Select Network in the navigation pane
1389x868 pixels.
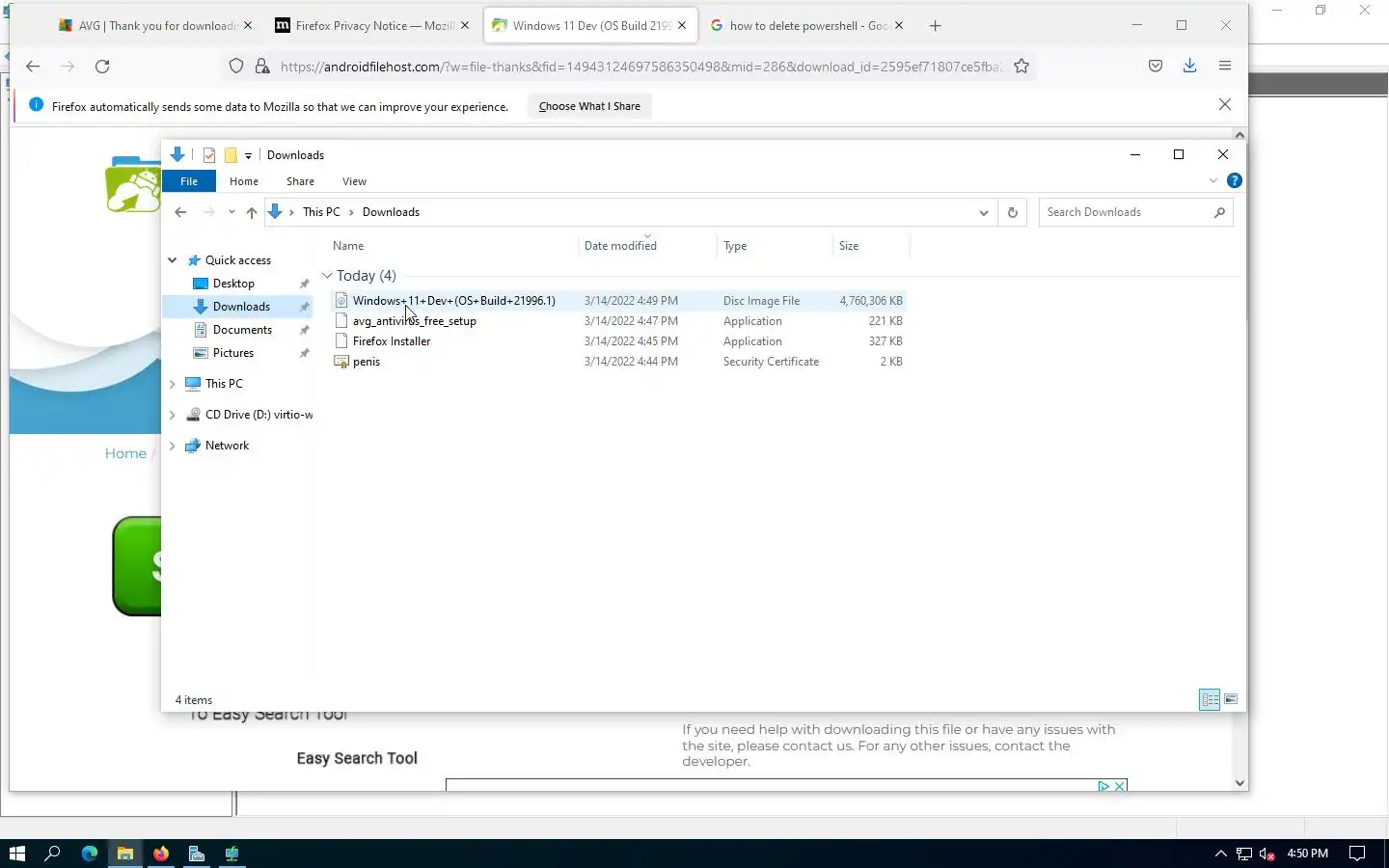227,446
